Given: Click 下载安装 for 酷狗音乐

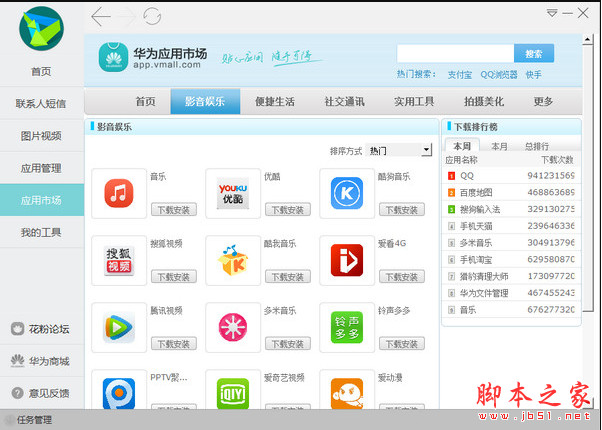Looking at the screenshot, I should (402, 210).
